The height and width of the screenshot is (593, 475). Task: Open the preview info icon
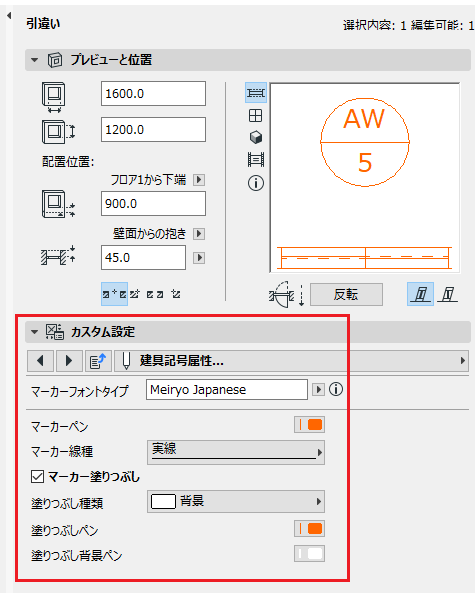256,183
